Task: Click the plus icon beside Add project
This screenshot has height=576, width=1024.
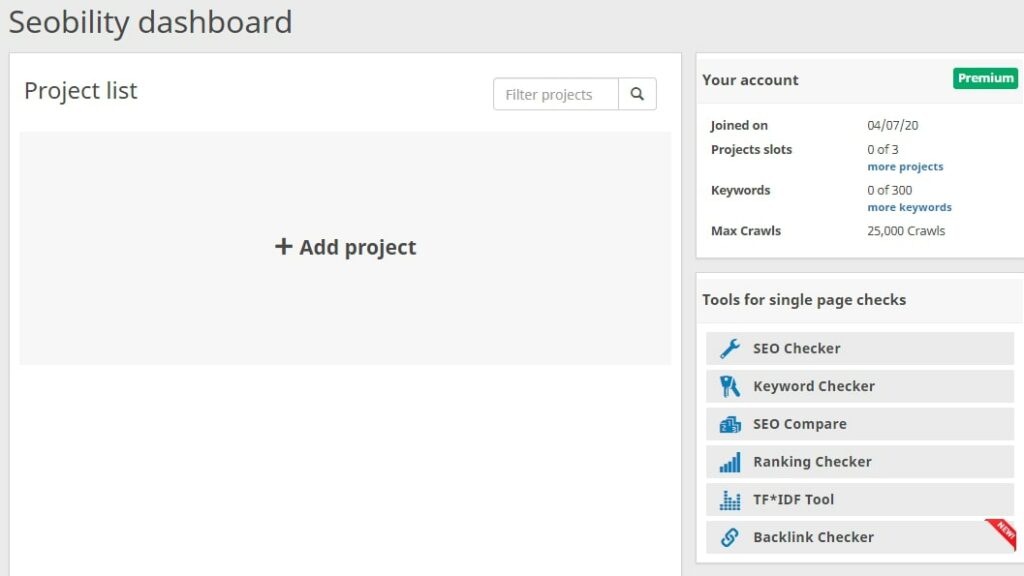Action: pos(283,246)
